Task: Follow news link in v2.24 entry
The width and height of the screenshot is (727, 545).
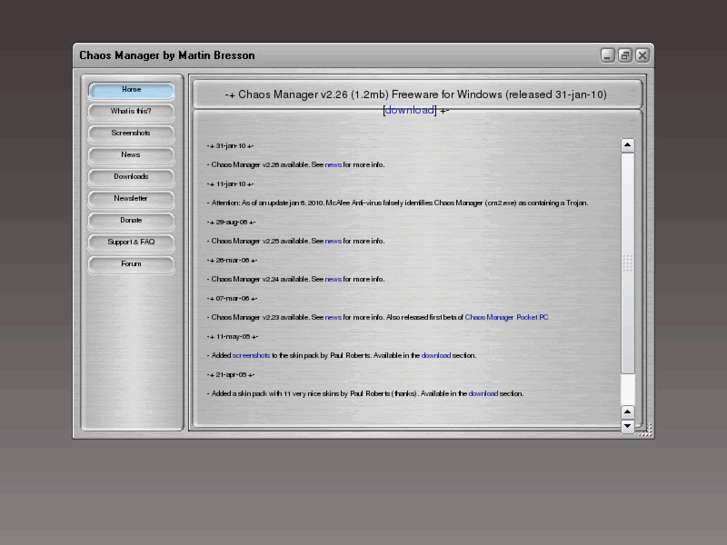Action: click(333, 279)
